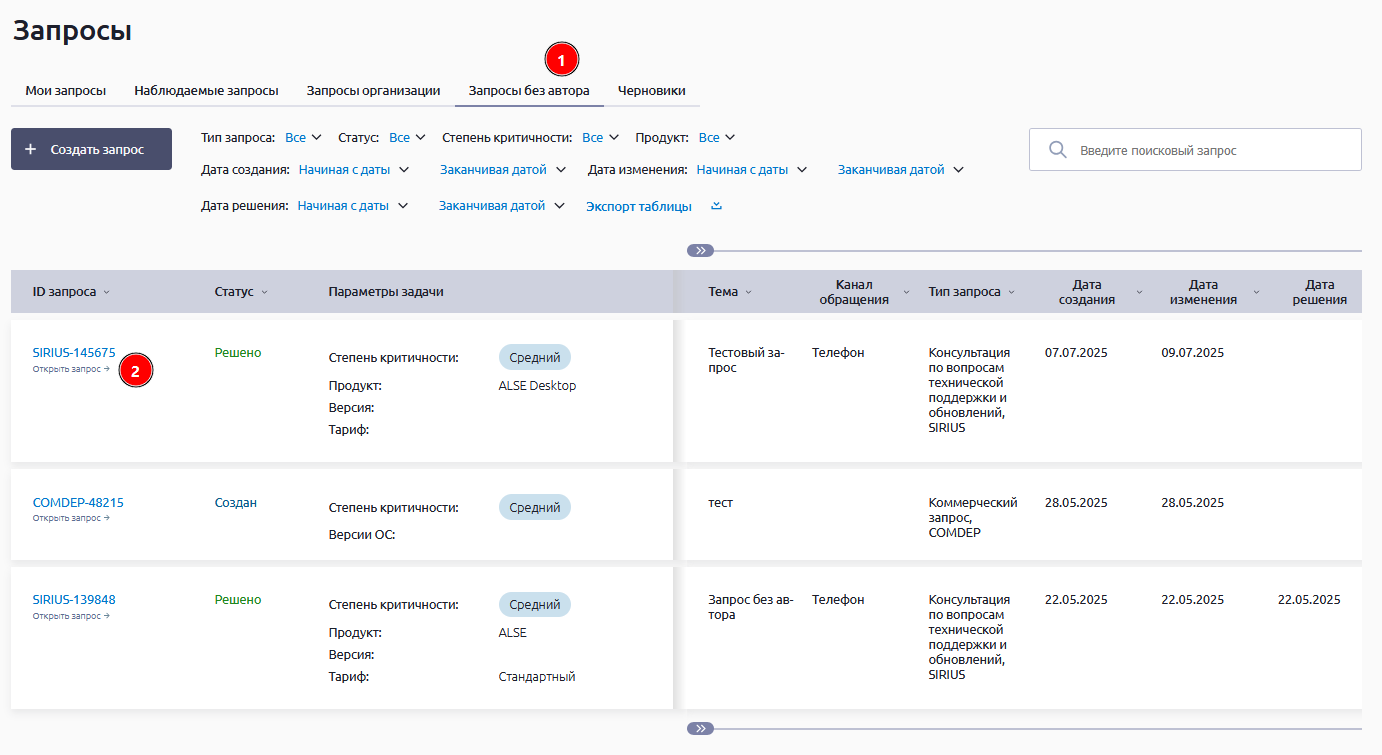This screenshot has height=755, width=1382.
Task: Sort by Тема column arrow
Action: [748, 292]
